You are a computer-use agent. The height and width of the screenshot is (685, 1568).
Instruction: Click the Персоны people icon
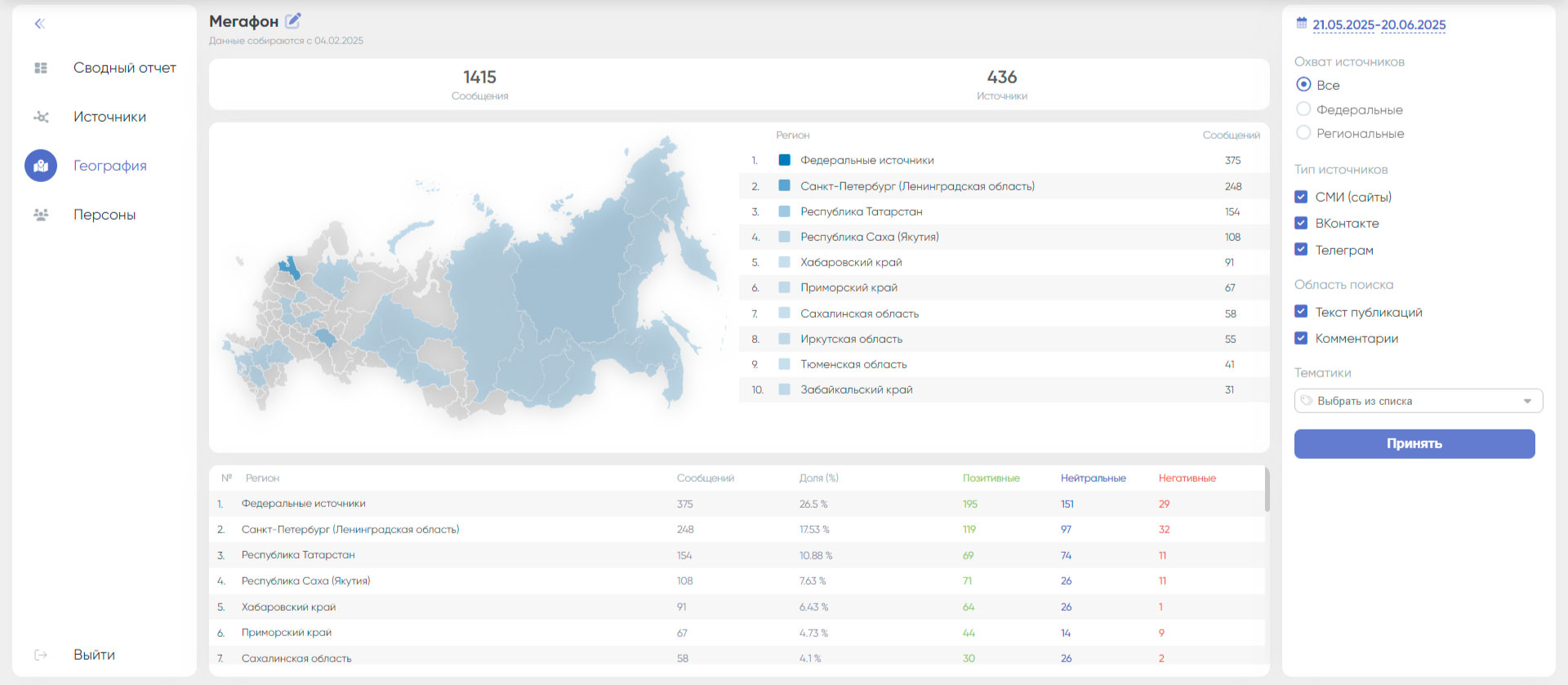[x=41, y=215]
